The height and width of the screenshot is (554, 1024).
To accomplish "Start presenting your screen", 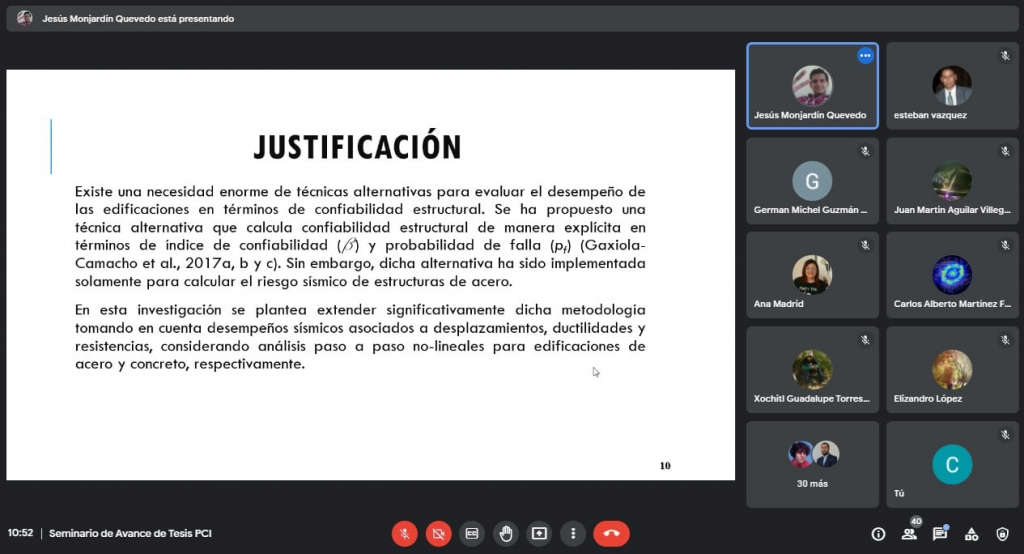I will click(539, 534).
